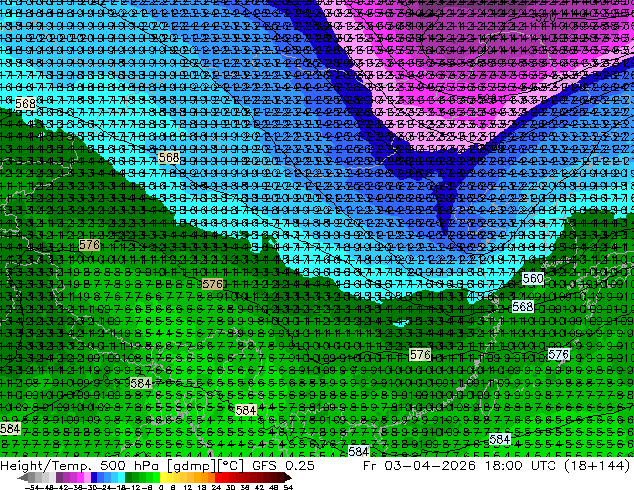Click the 560 height contour label

coord(533,278)
